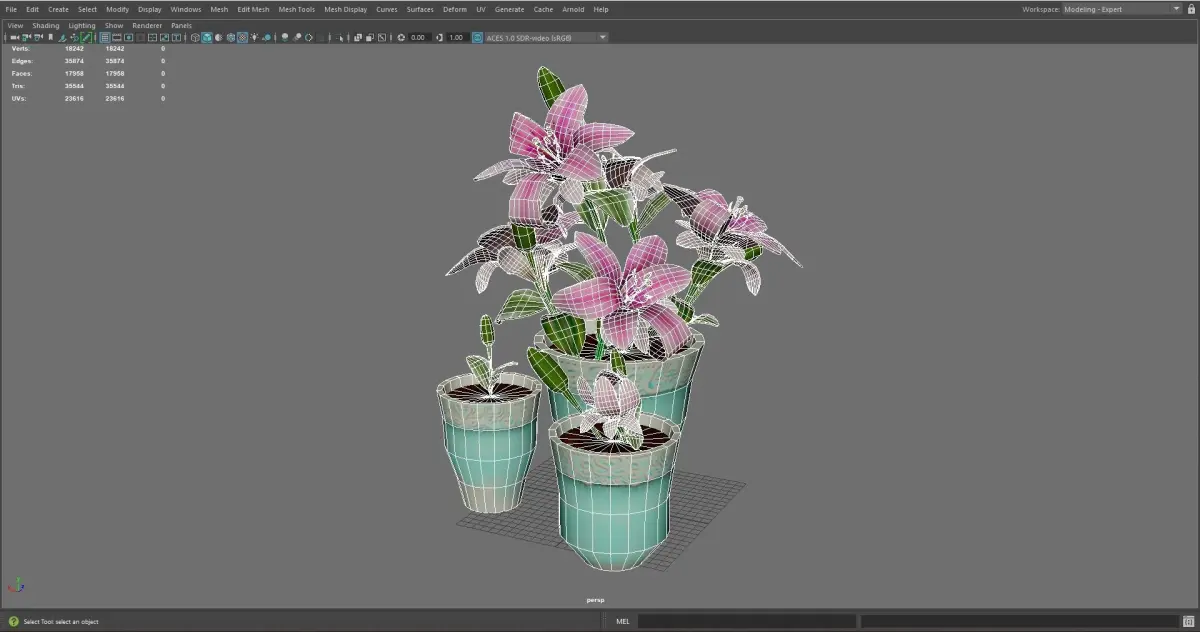Click the Isolate Select icon
This screenshot has height=632, width=1200.
click(x=340, y=37)
